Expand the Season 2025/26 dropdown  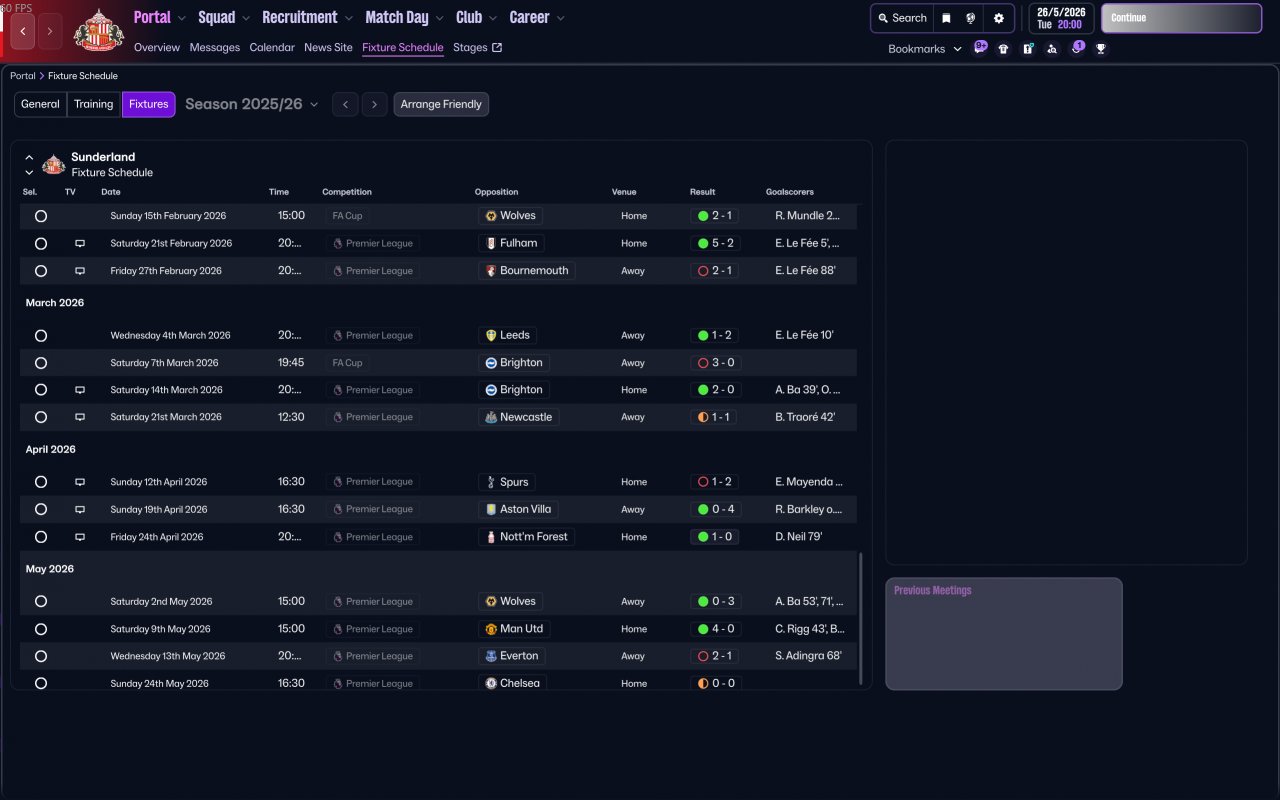(252, 104)
